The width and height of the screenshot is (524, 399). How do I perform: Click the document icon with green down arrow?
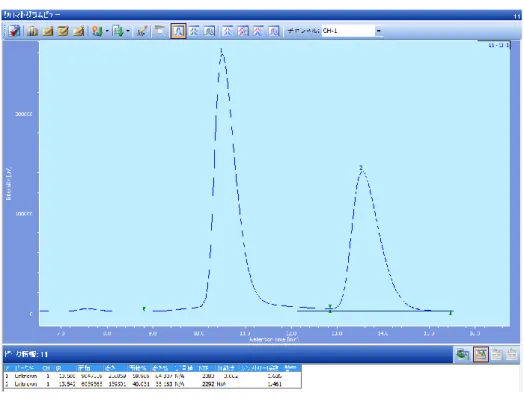118,31
